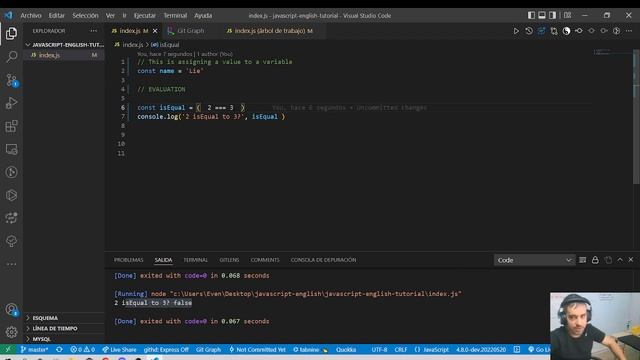Open more editor actions ellipsis

629,31
